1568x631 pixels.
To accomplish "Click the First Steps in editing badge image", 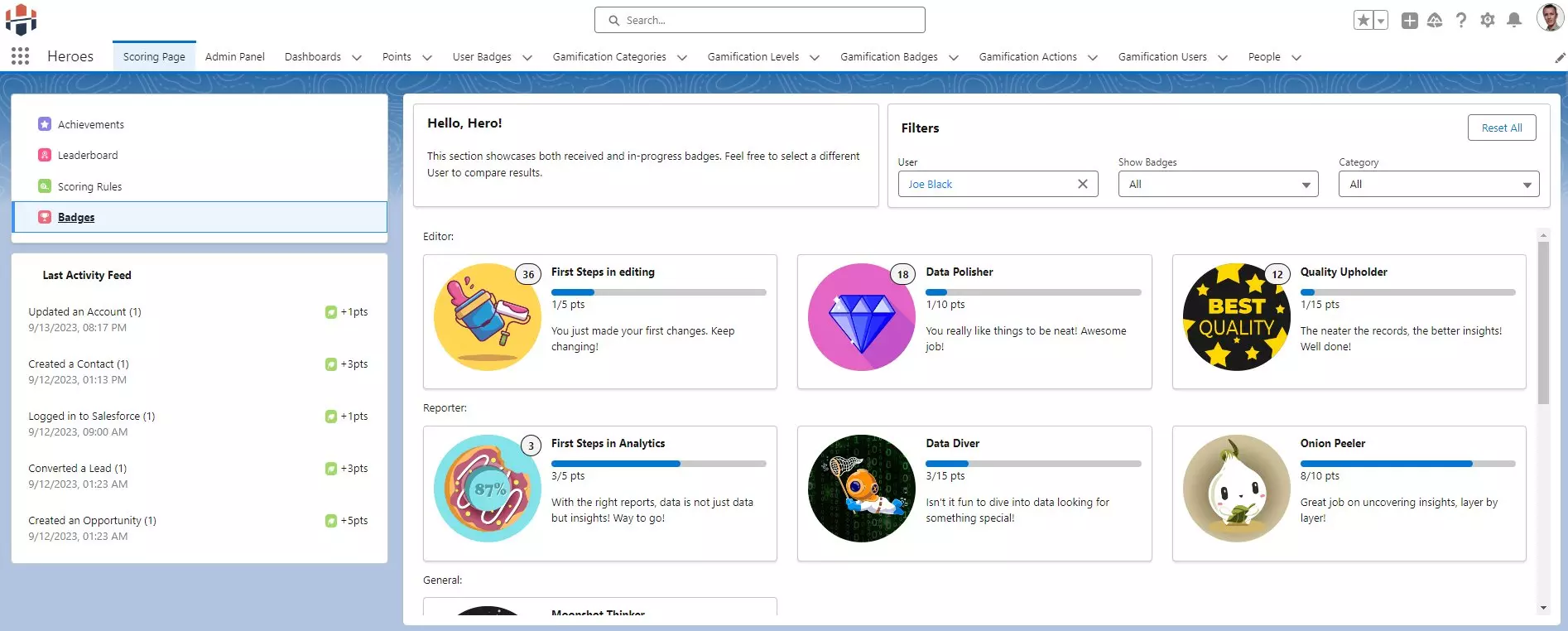I will [488, 317].
